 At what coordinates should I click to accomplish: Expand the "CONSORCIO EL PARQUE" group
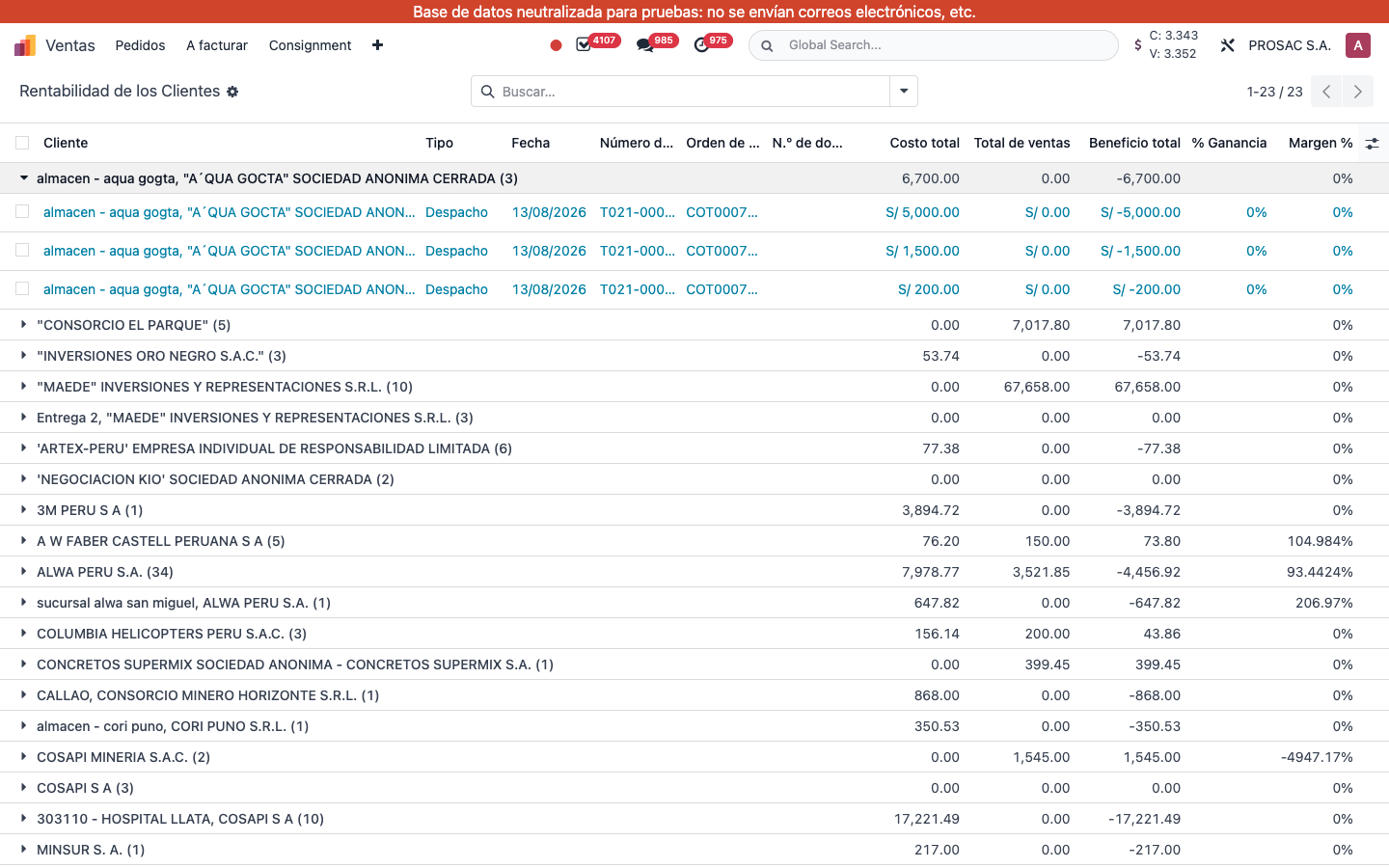(x=23, y=325)
